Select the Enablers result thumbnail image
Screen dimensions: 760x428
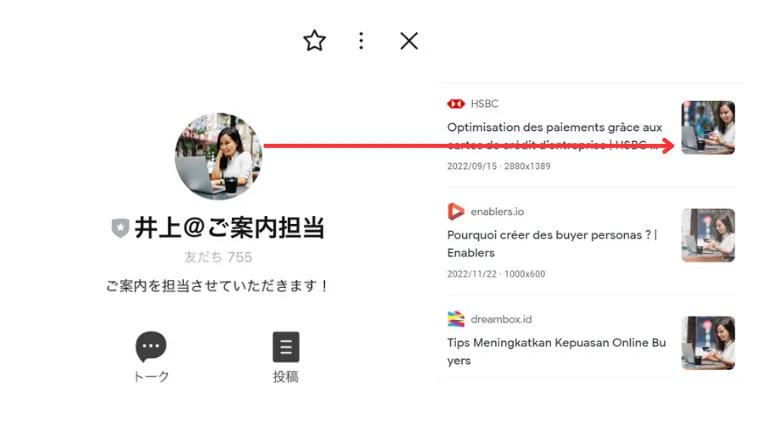pos(708,235)
